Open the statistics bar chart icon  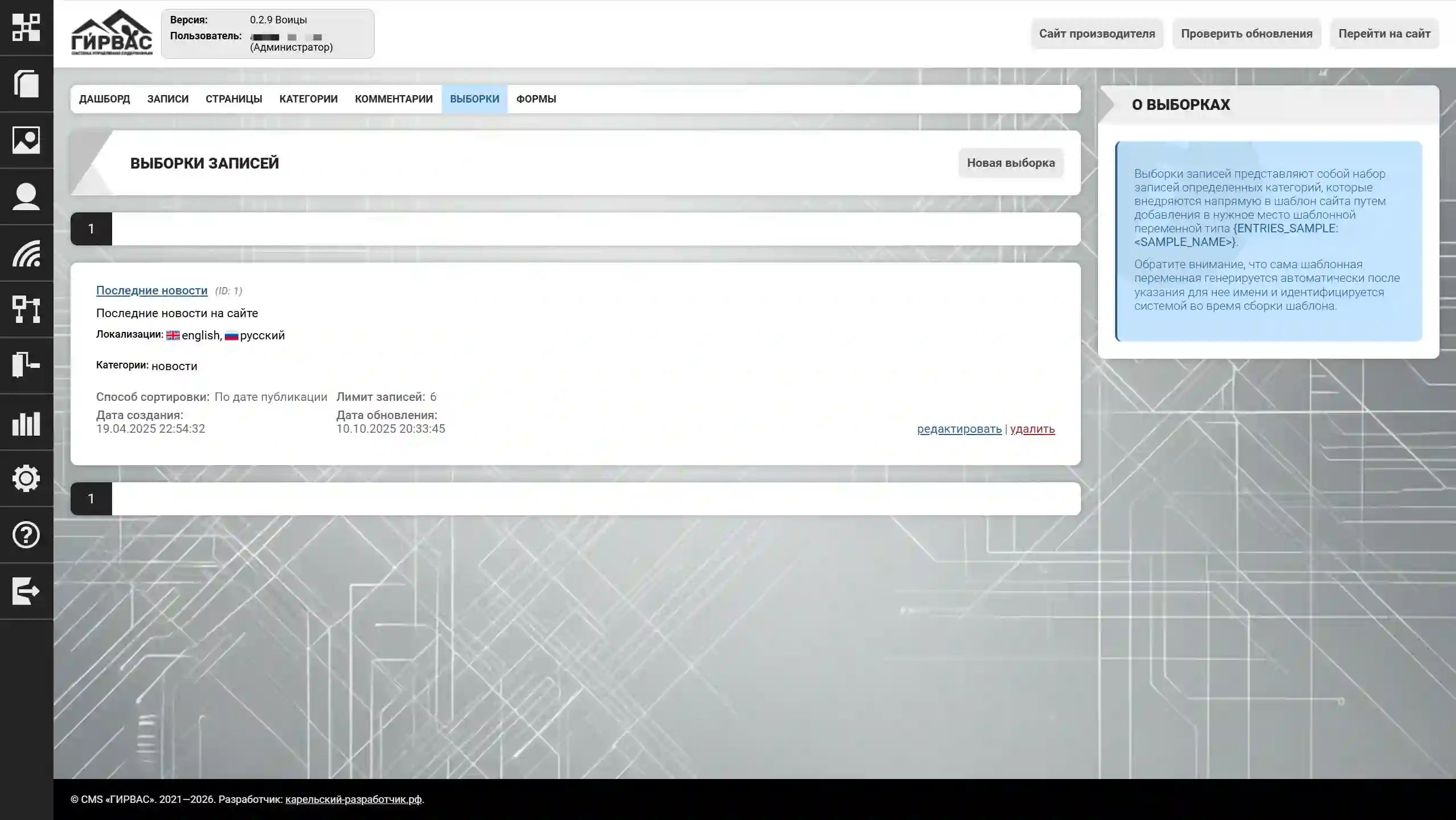(x=26, y=423)
